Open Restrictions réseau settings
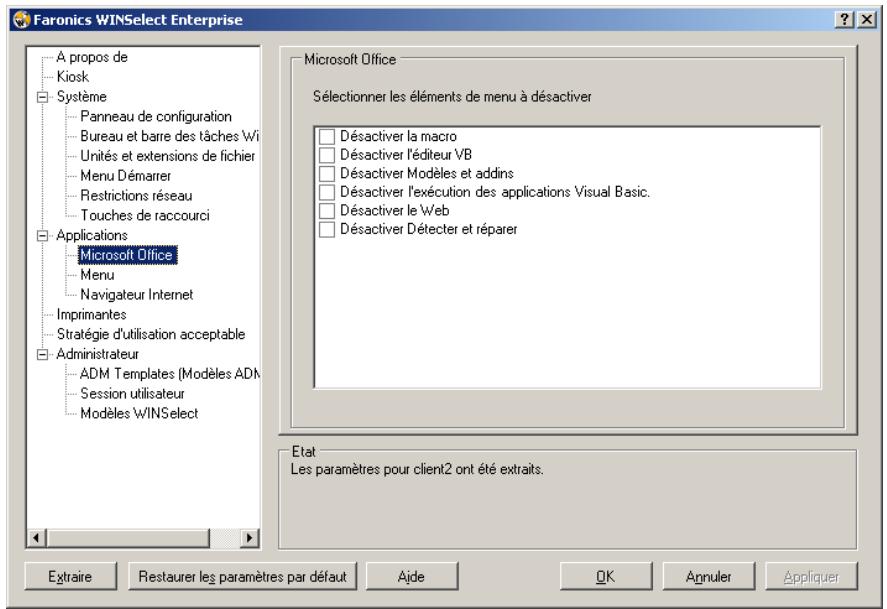Screen dimensions: 887x609 [136, 196]
